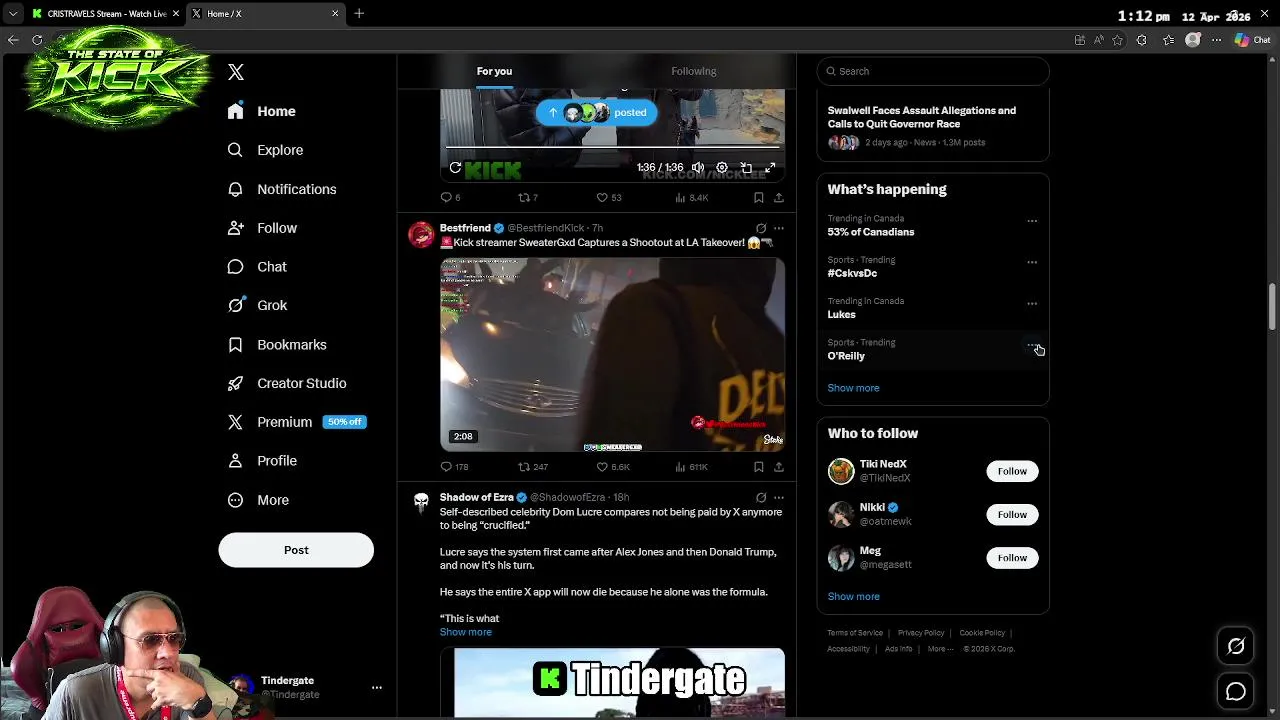Bookmark Bestfriend's shootout post
Image resolution: width=1280 pixels, height=720 pixels.
tap(759, 467)
